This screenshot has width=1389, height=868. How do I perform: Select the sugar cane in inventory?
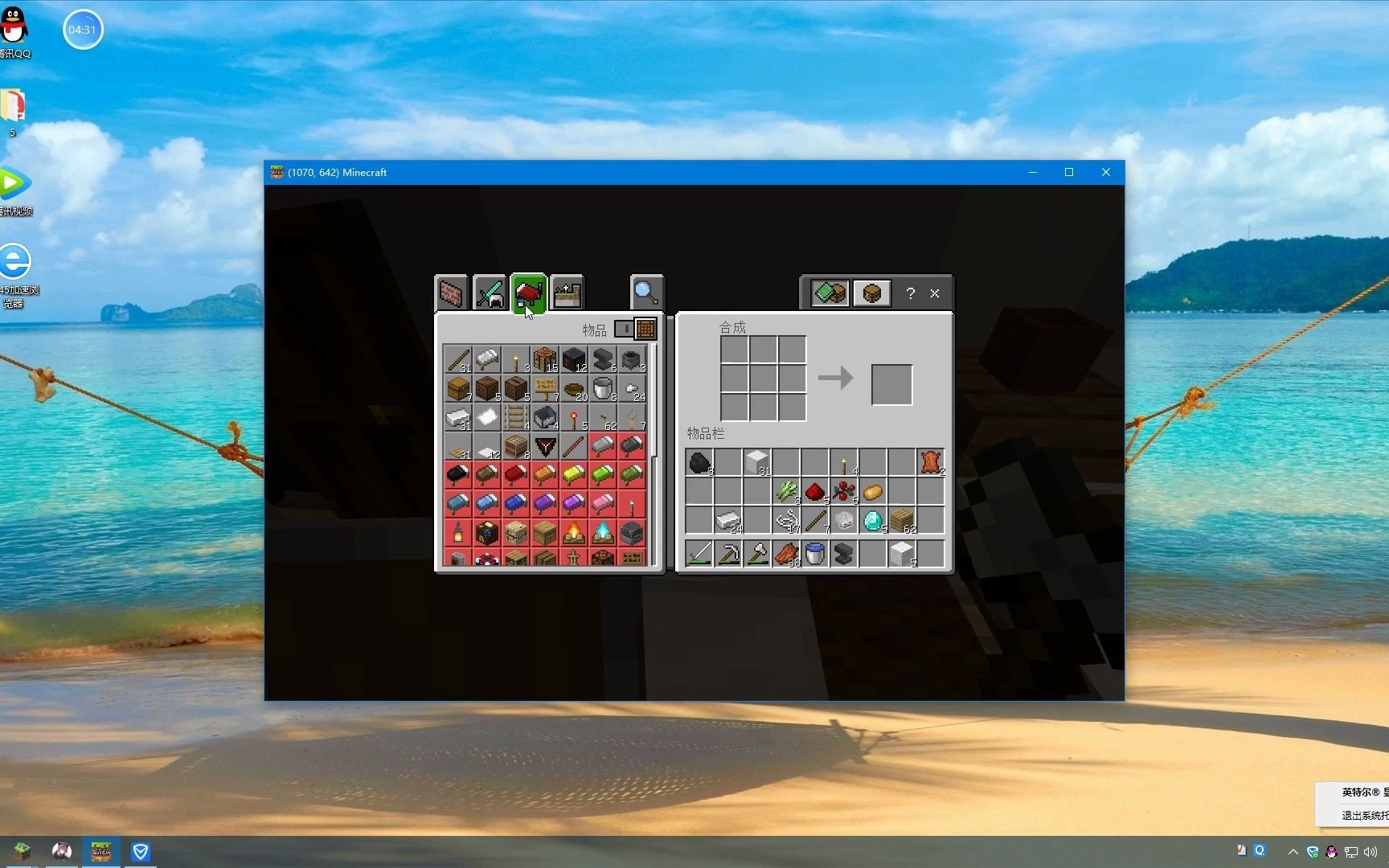pos(786,492)
